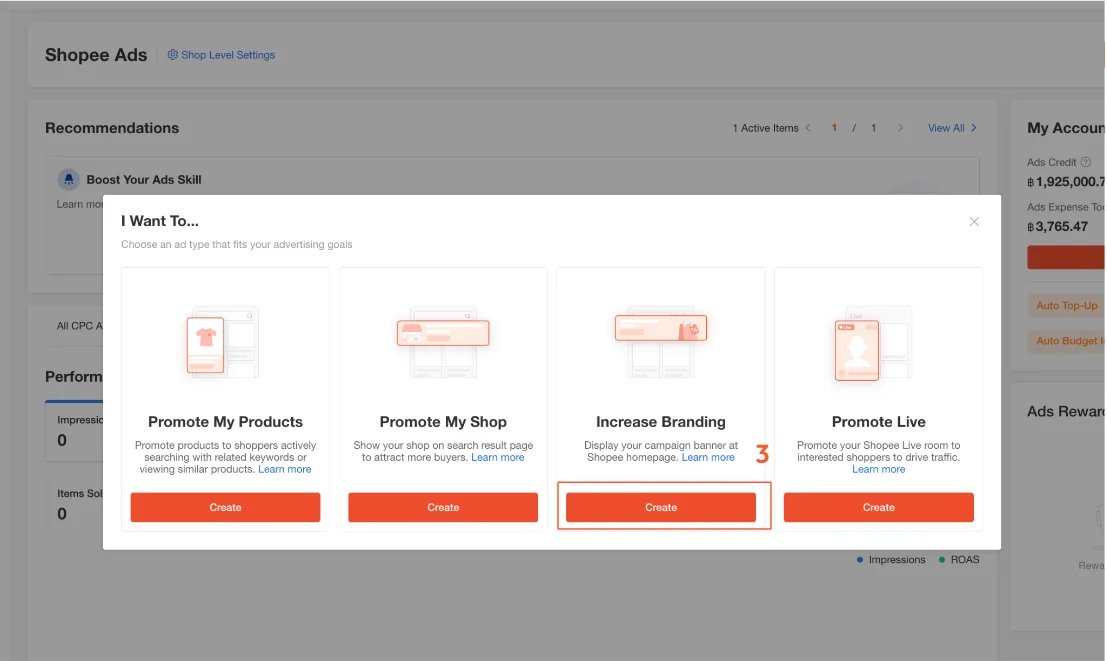Click the Promote Live heading
Screen dimensions: 1107x661
878,422
